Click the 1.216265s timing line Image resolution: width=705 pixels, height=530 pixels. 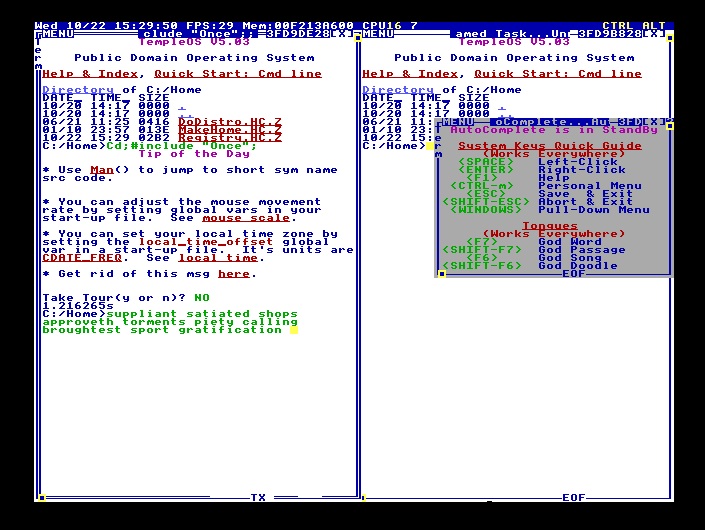(78, 306)
